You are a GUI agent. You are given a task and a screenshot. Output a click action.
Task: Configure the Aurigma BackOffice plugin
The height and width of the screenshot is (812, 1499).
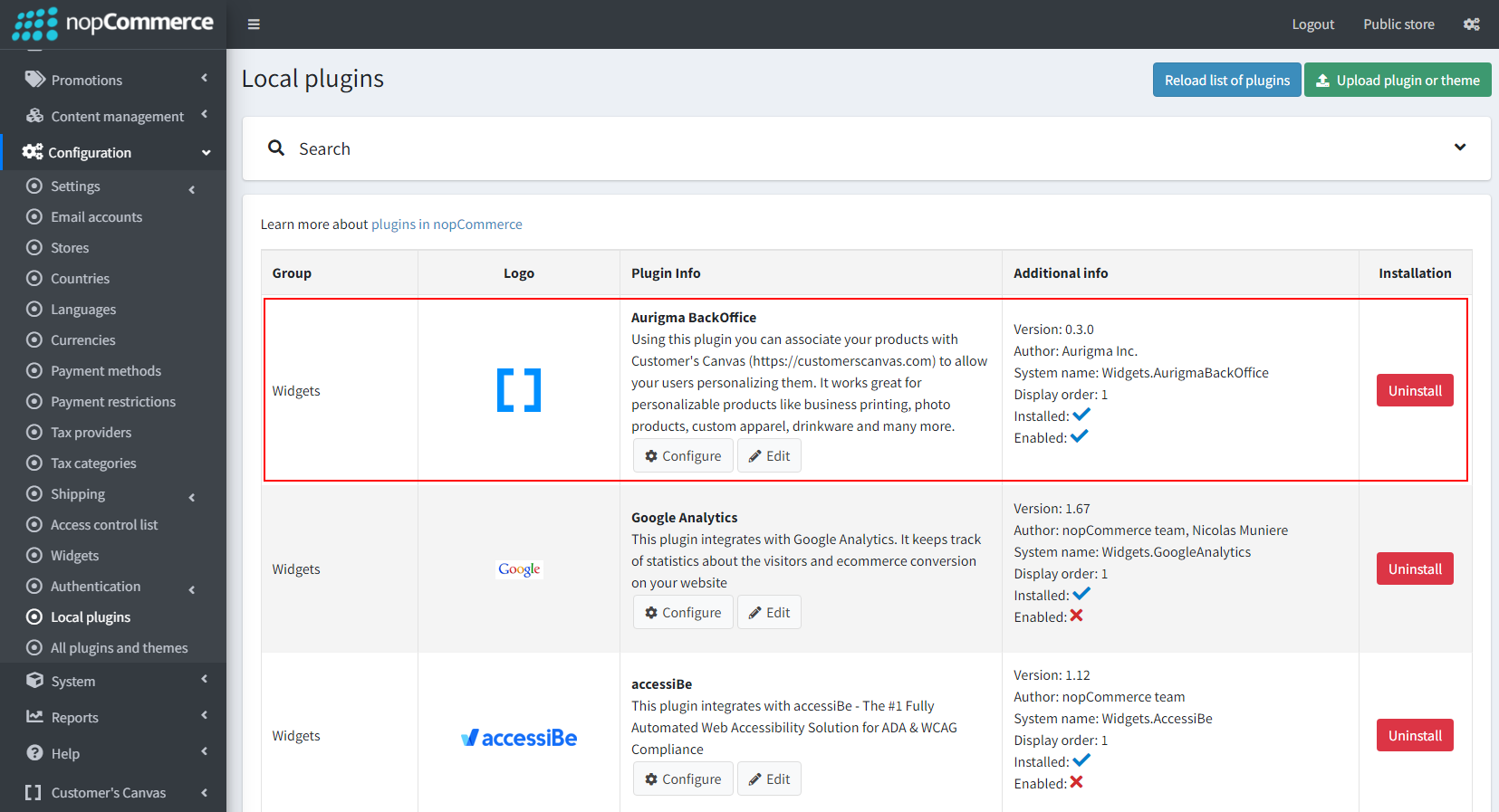click(x=683, y=455)
